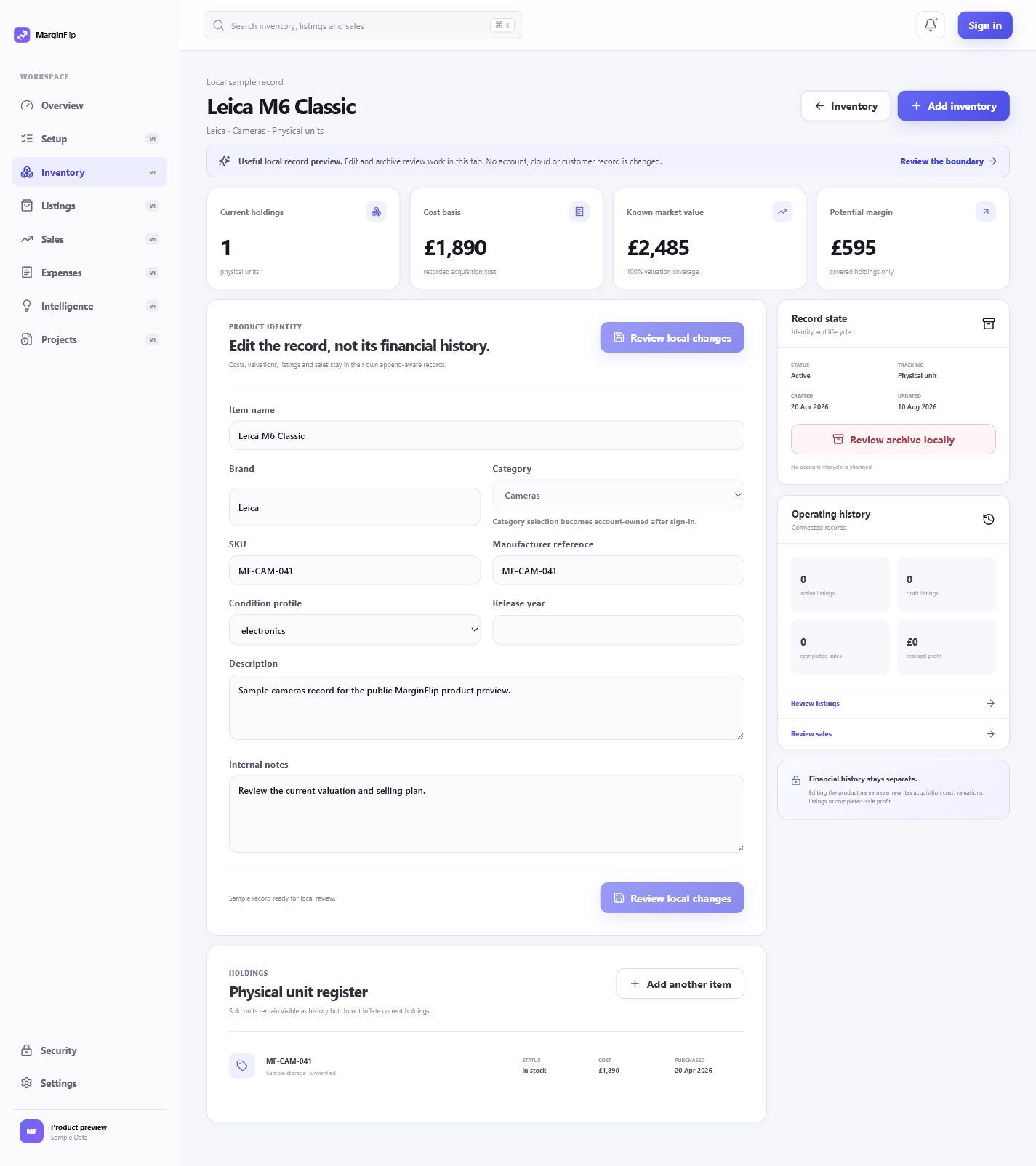Open the notifications bell
1036x1166 pixels.
(931, 25)
